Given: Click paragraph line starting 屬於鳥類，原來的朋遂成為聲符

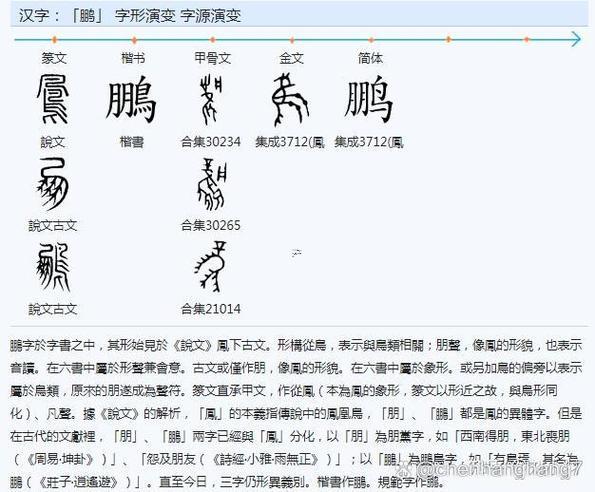Looking at the screenshot, I should (284, 391).
